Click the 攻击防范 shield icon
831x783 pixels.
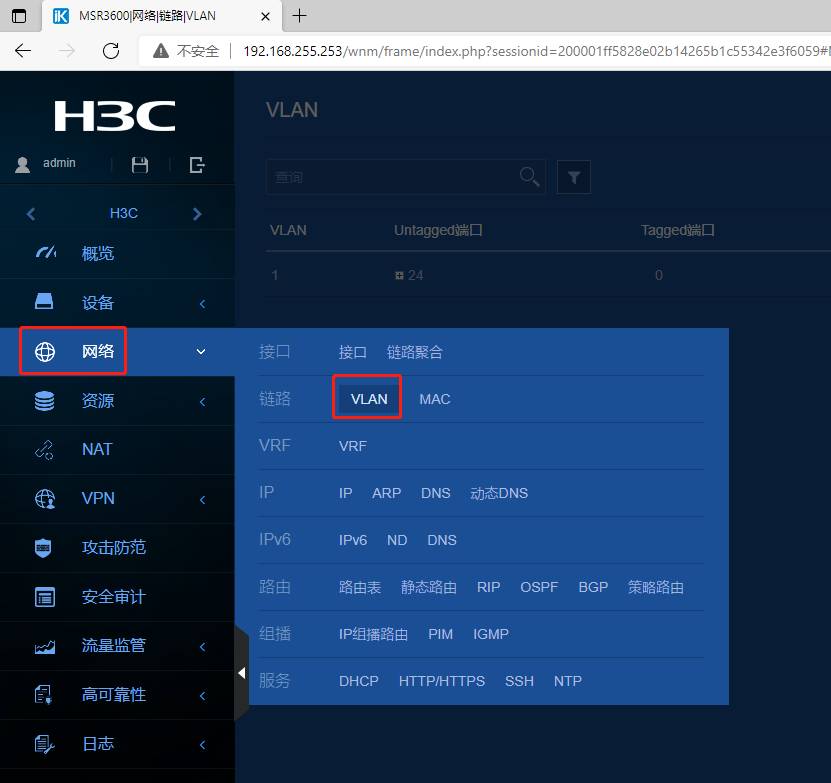(43, 548)
